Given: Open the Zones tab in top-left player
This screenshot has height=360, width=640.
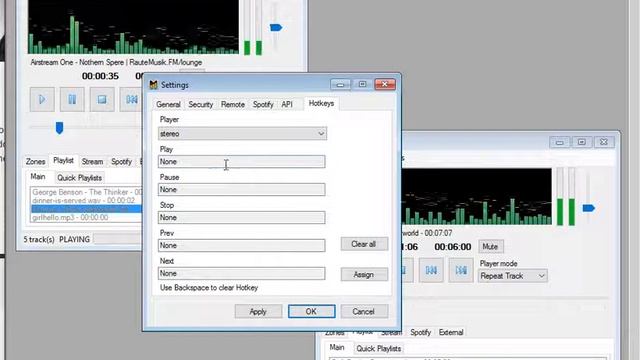Looking at the screenshot, I should point(36,162).
